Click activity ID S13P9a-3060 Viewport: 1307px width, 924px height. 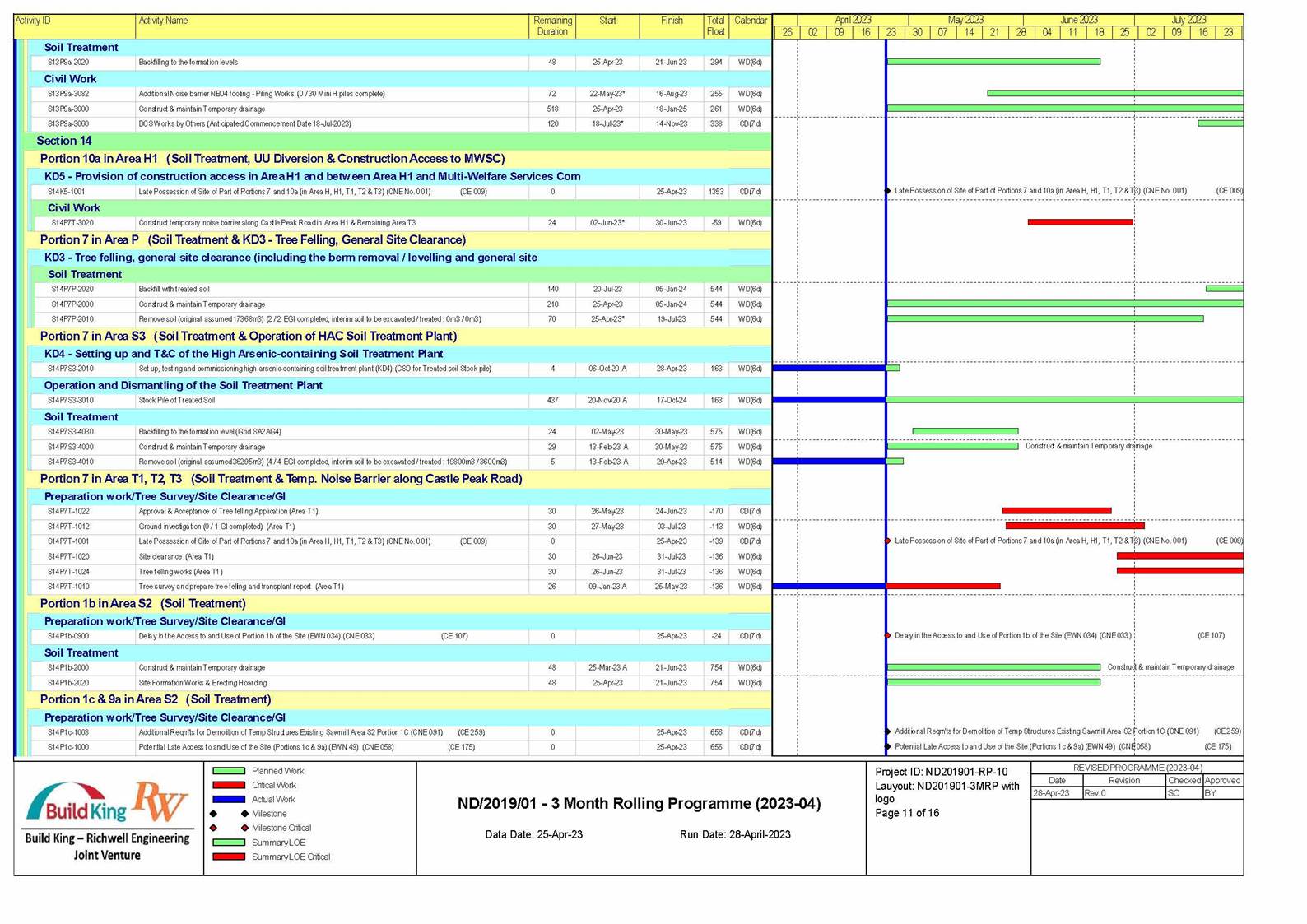(x=68, y=124)
